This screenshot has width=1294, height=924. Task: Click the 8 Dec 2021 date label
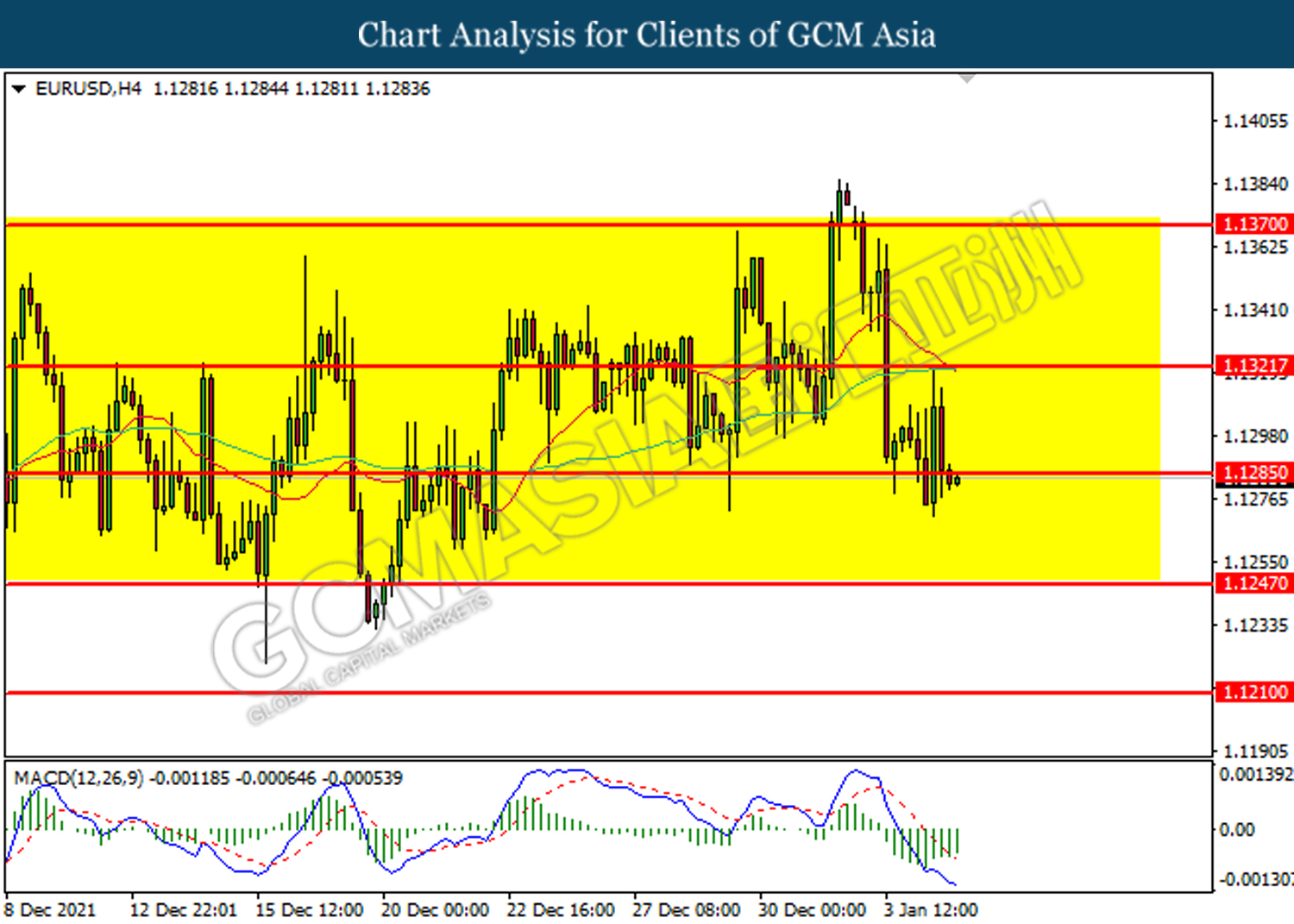click(50, 910)
